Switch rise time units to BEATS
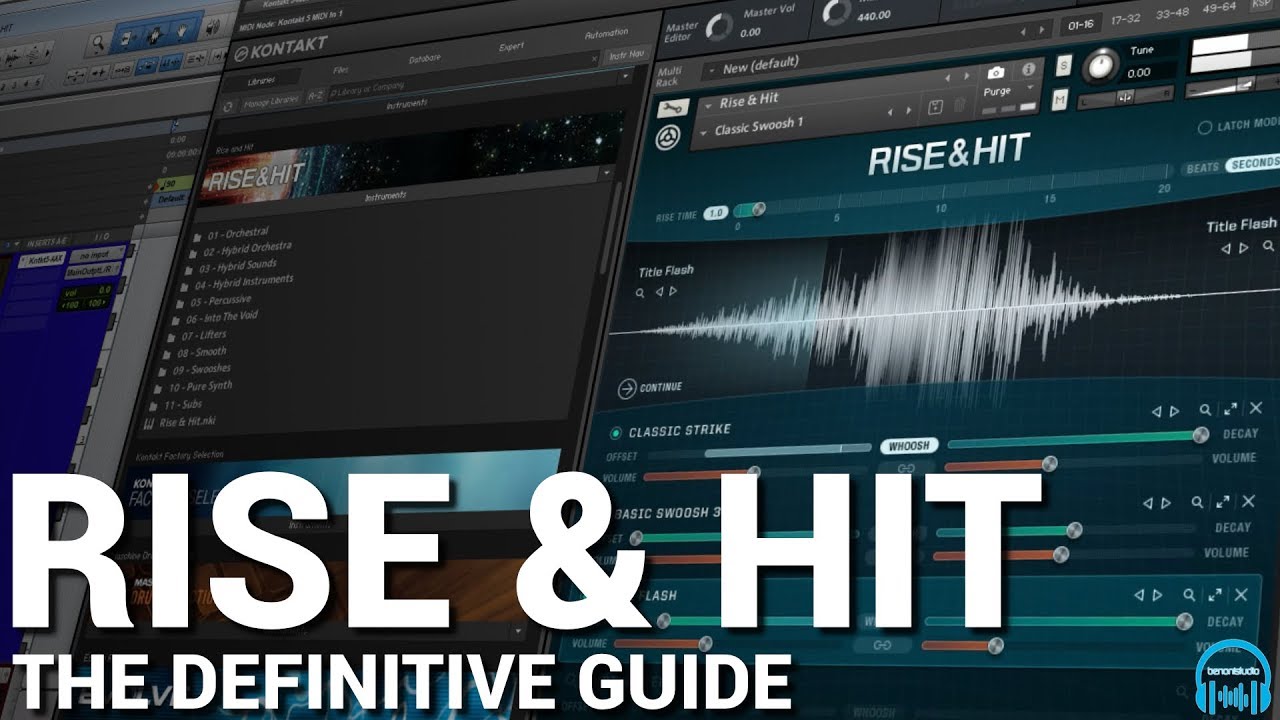Image resolution: width=1280 pixels, height=720 pixels. tap(1202, 168)
